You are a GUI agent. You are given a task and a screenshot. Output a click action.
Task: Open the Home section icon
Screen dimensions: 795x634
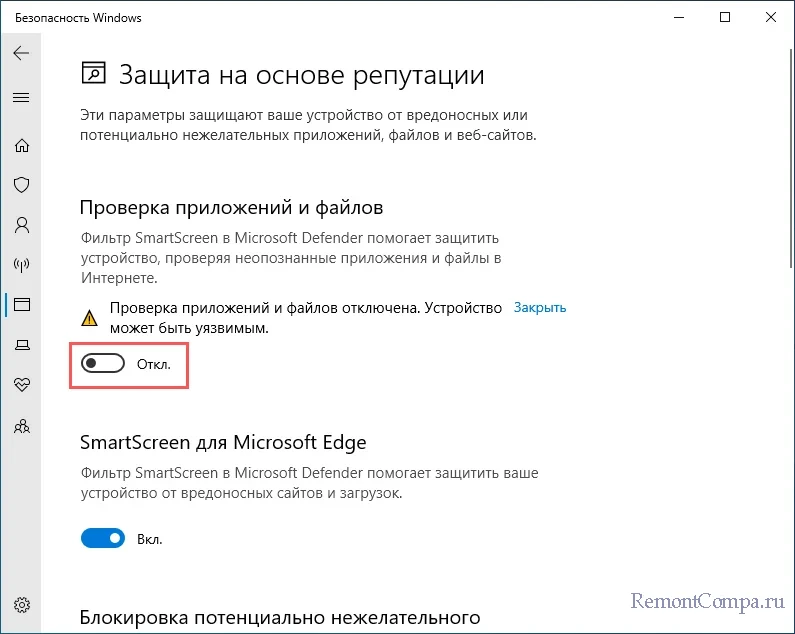point(22,146)
